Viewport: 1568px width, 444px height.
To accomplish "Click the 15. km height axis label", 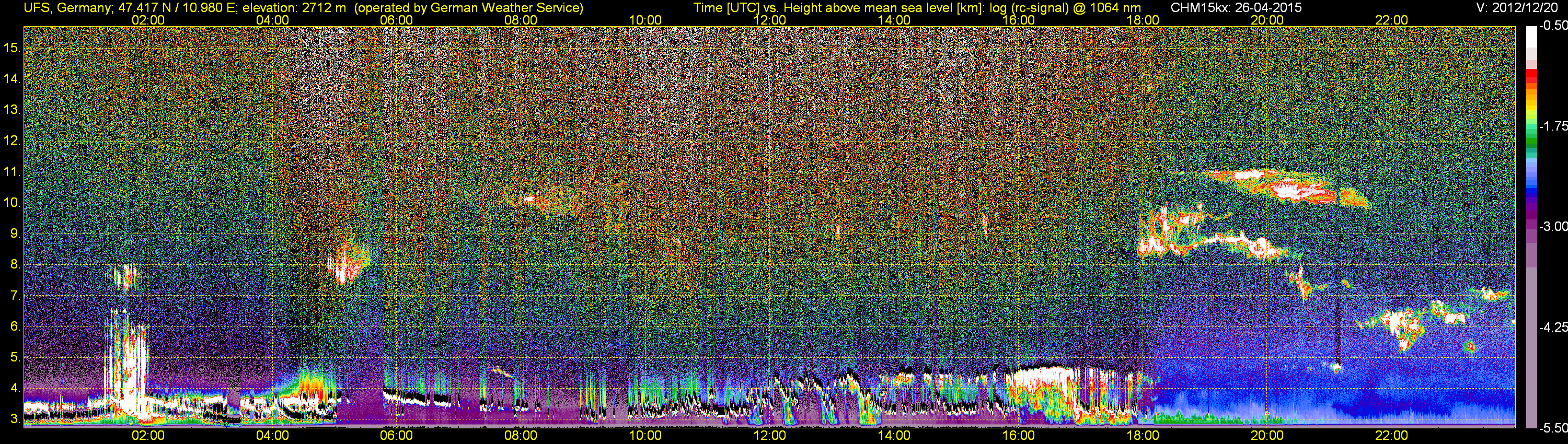I will click(x=11, y=48).
